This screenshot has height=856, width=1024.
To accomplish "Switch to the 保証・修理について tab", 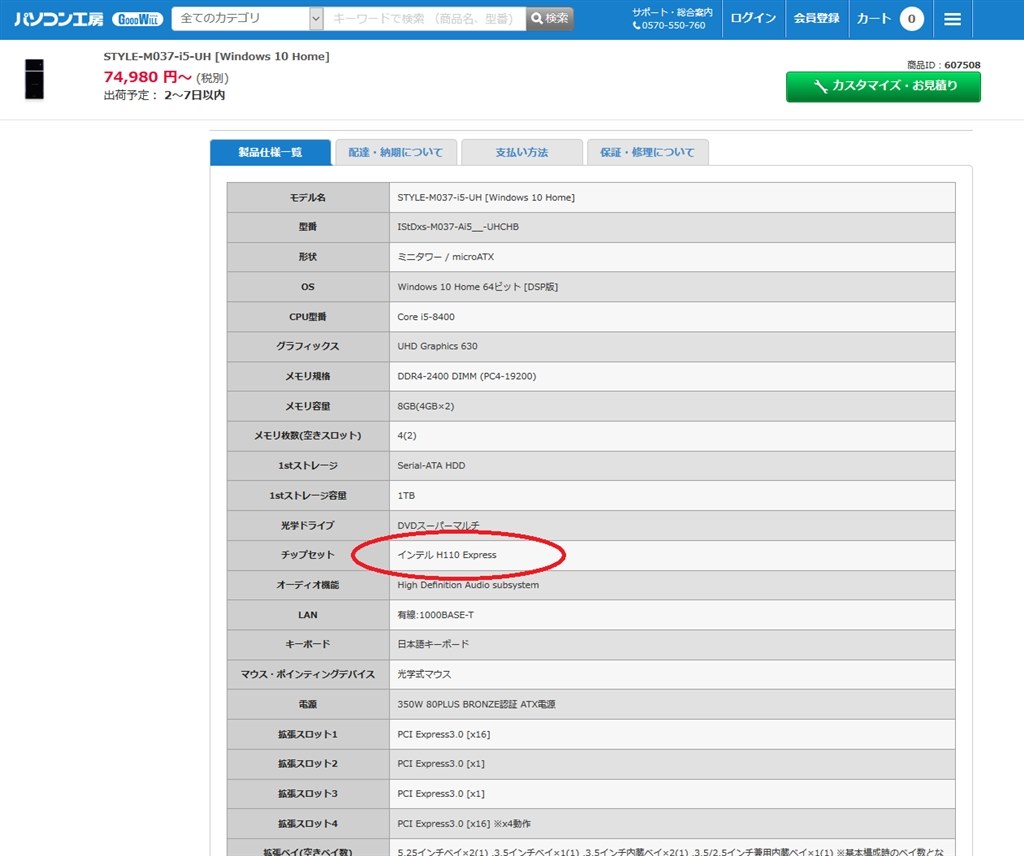I will tap(647, 152).
